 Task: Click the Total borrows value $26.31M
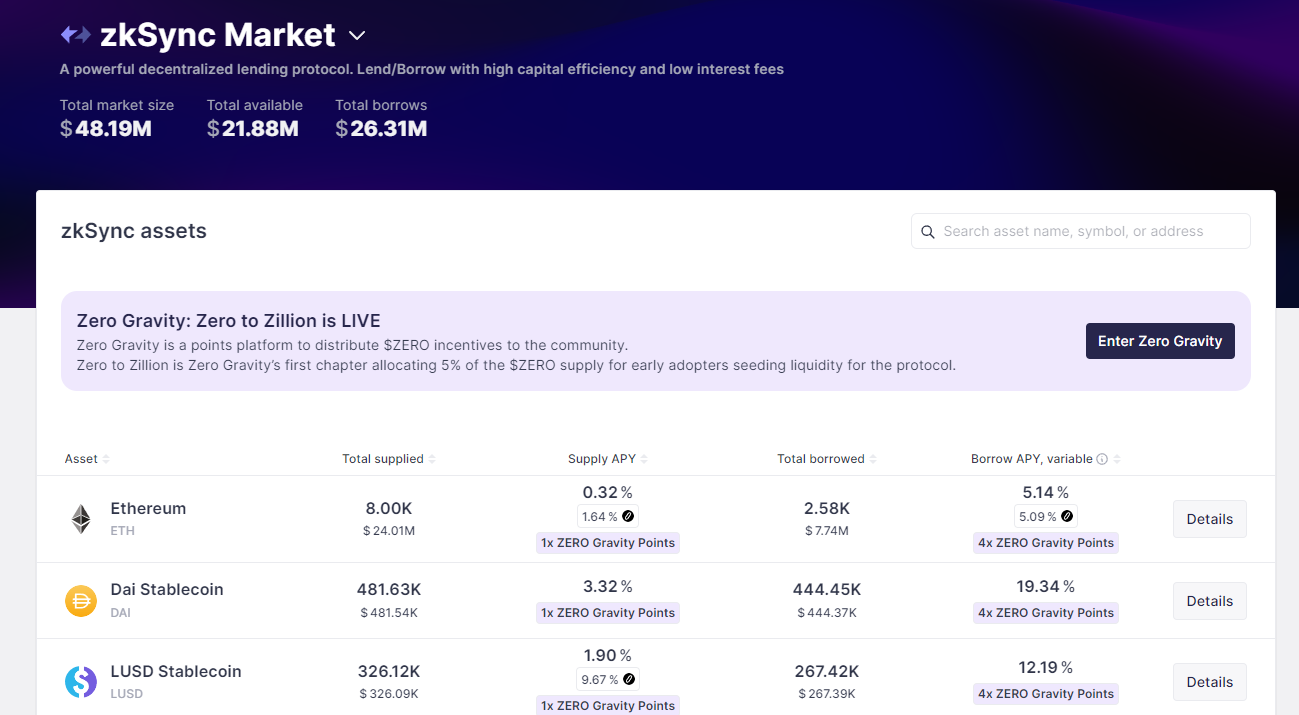click(x=381, y=128)
